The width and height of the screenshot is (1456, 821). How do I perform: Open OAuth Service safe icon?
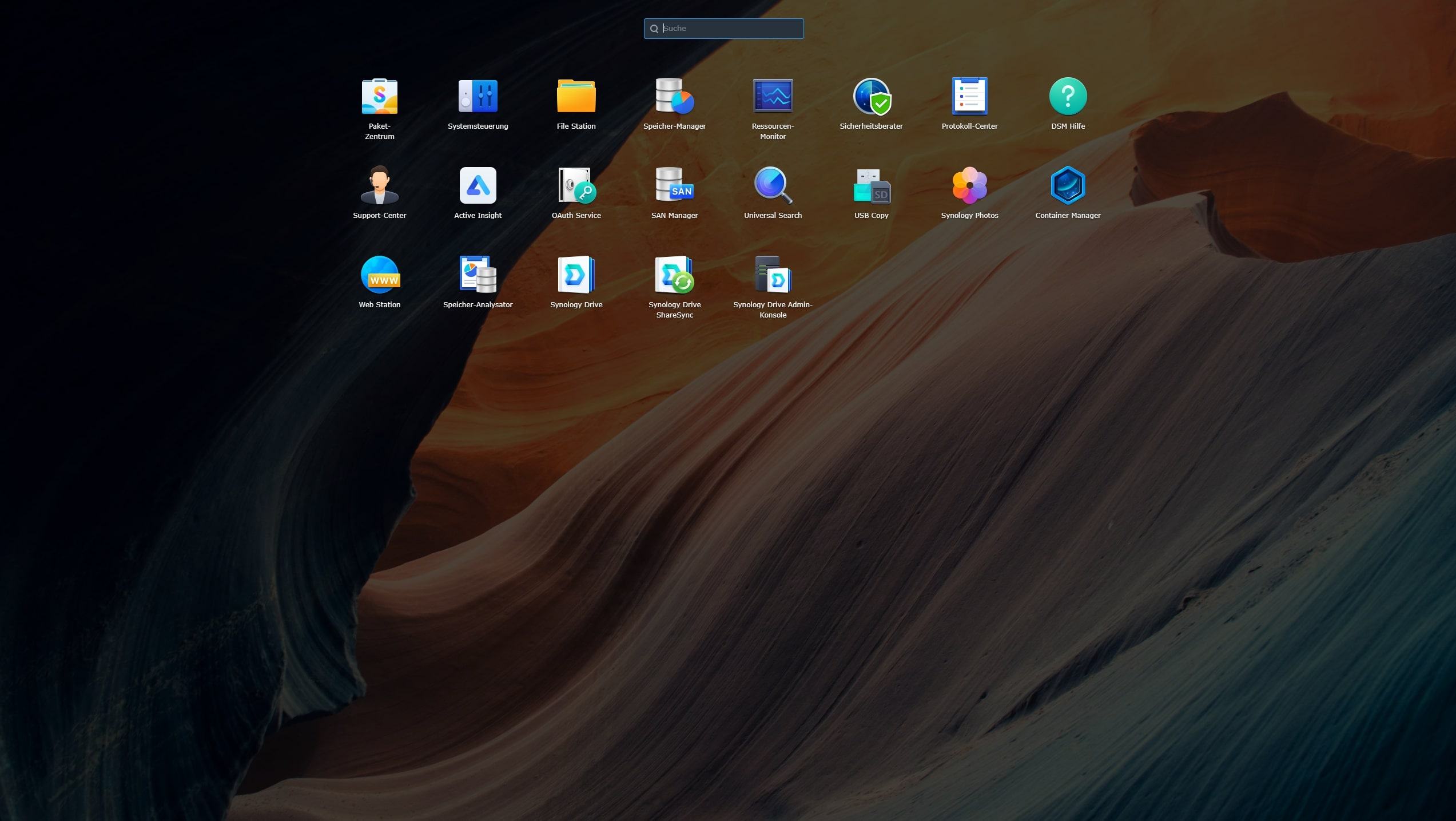(576, 185)
